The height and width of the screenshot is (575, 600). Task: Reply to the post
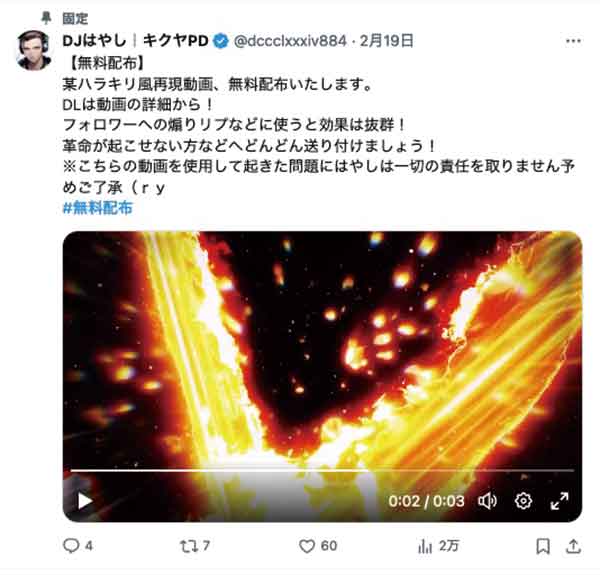point(78,546)
